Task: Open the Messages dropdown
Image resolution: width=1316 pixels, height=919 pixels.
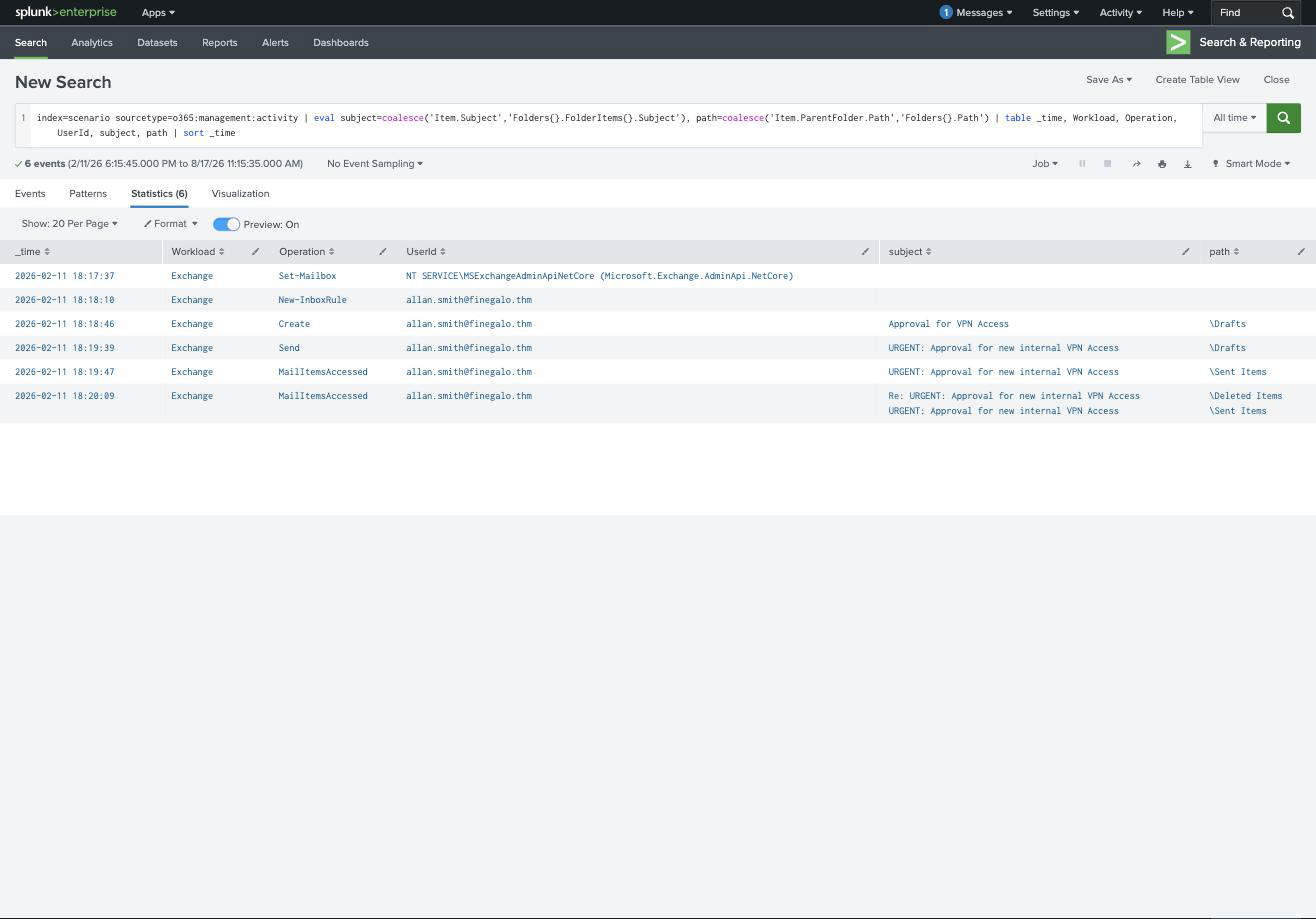Action: tap(984, 13)
